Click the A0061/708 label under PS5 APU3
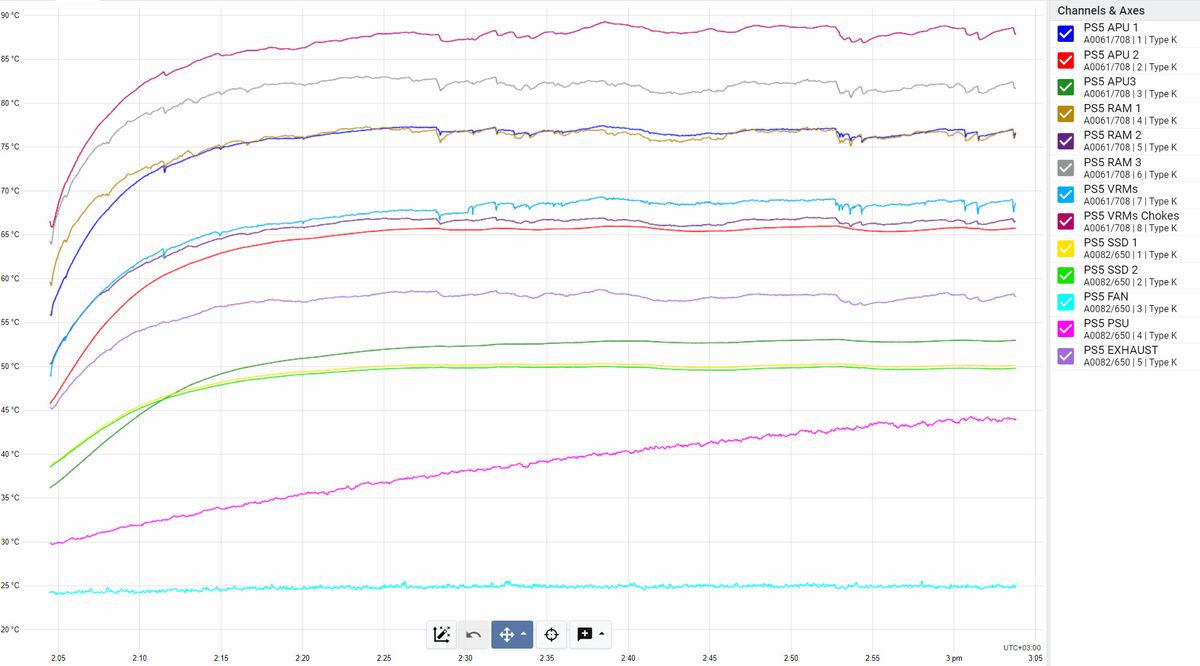Viewport: 1200px width, 666px height. (1108, 93)
